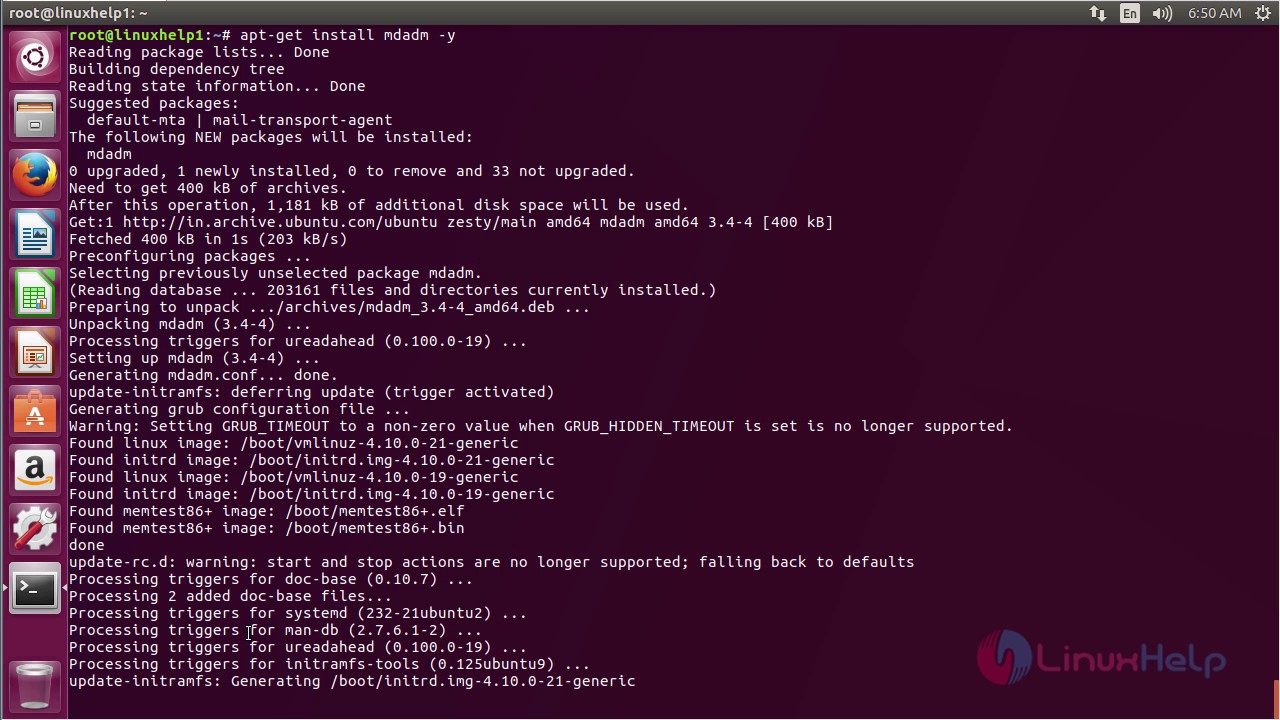Screen dimensions: 1280x720
Task: Open Ubuntu Software center
Action: [x=35, y=411]
